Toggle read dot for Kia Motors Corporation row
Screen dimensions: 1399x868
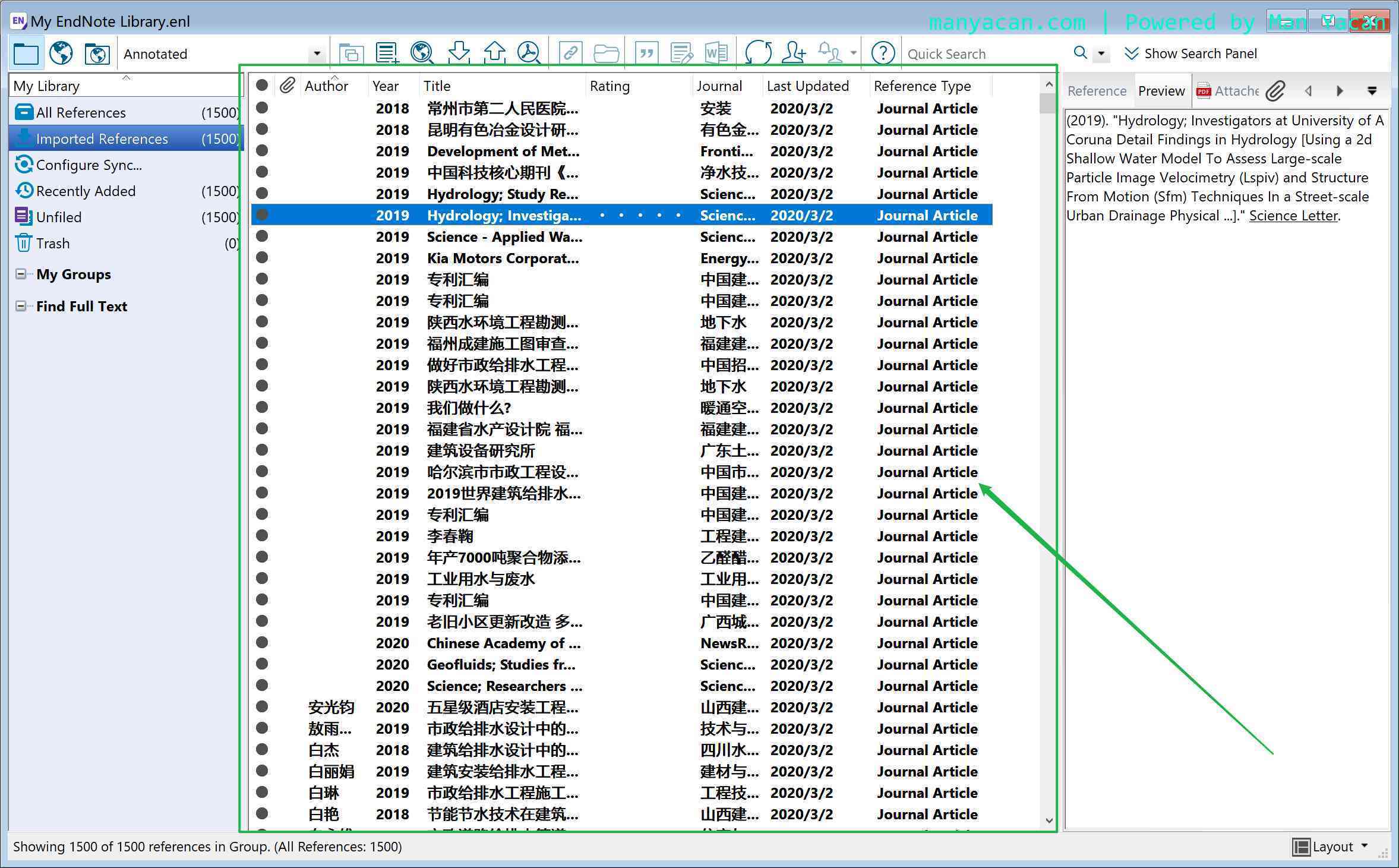click(262, 258)
